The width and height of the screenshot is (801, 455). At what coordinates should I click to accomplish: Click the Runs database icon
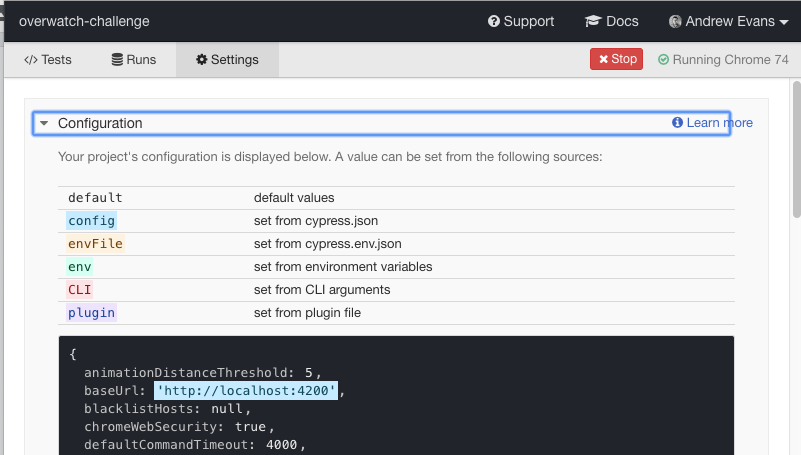[117, 60]
